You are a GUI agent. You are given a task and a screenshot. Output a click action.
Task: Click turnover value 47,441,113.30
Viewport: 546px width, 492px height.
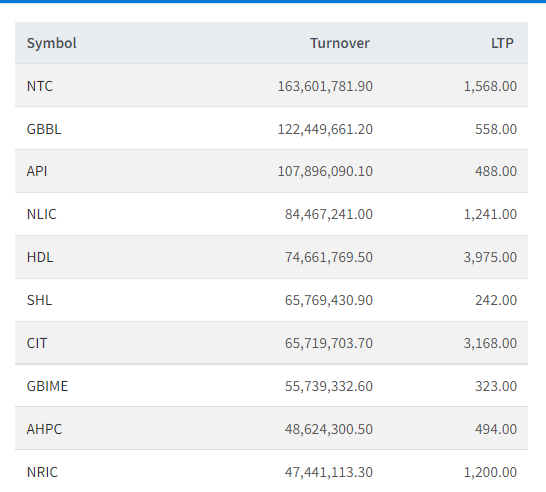click(x=329, y=473)
